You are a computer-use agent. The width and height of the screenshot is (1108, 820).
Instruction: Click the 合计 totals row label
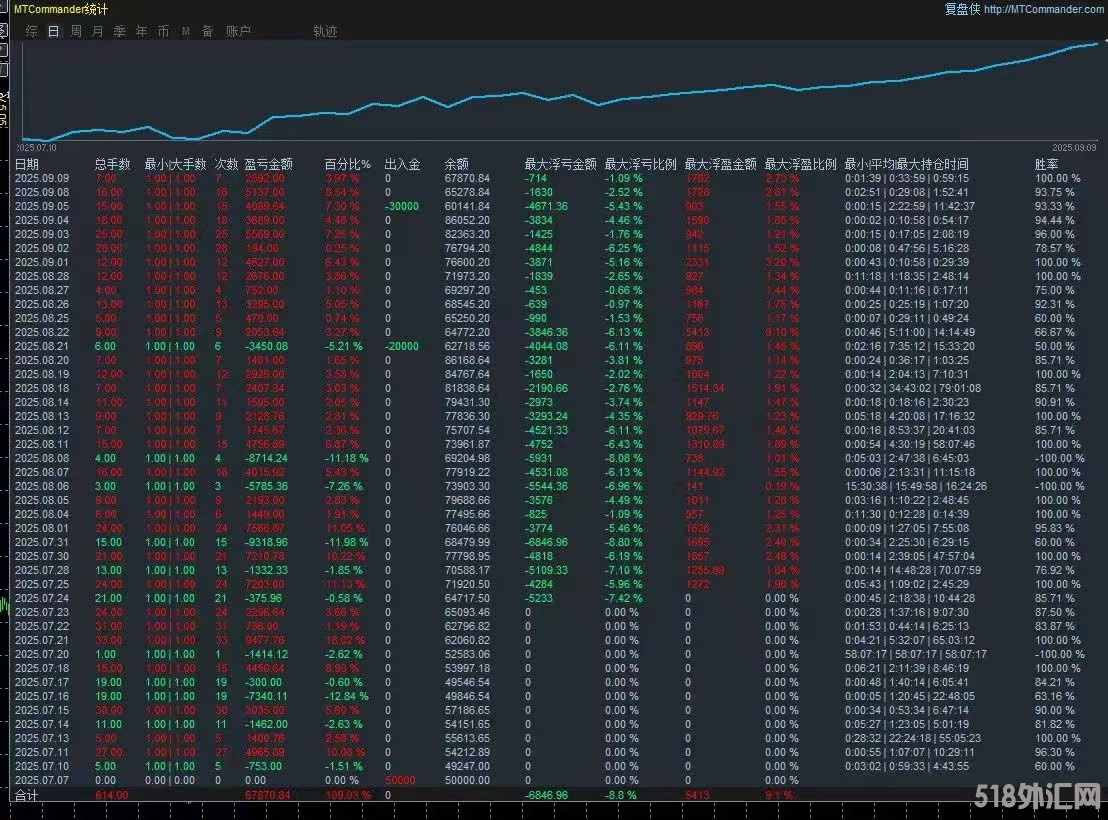point(27,795)
